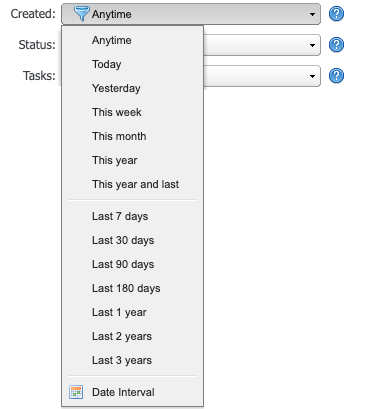
Task: Choose This year and last
Action: click(x=132, y=184)
